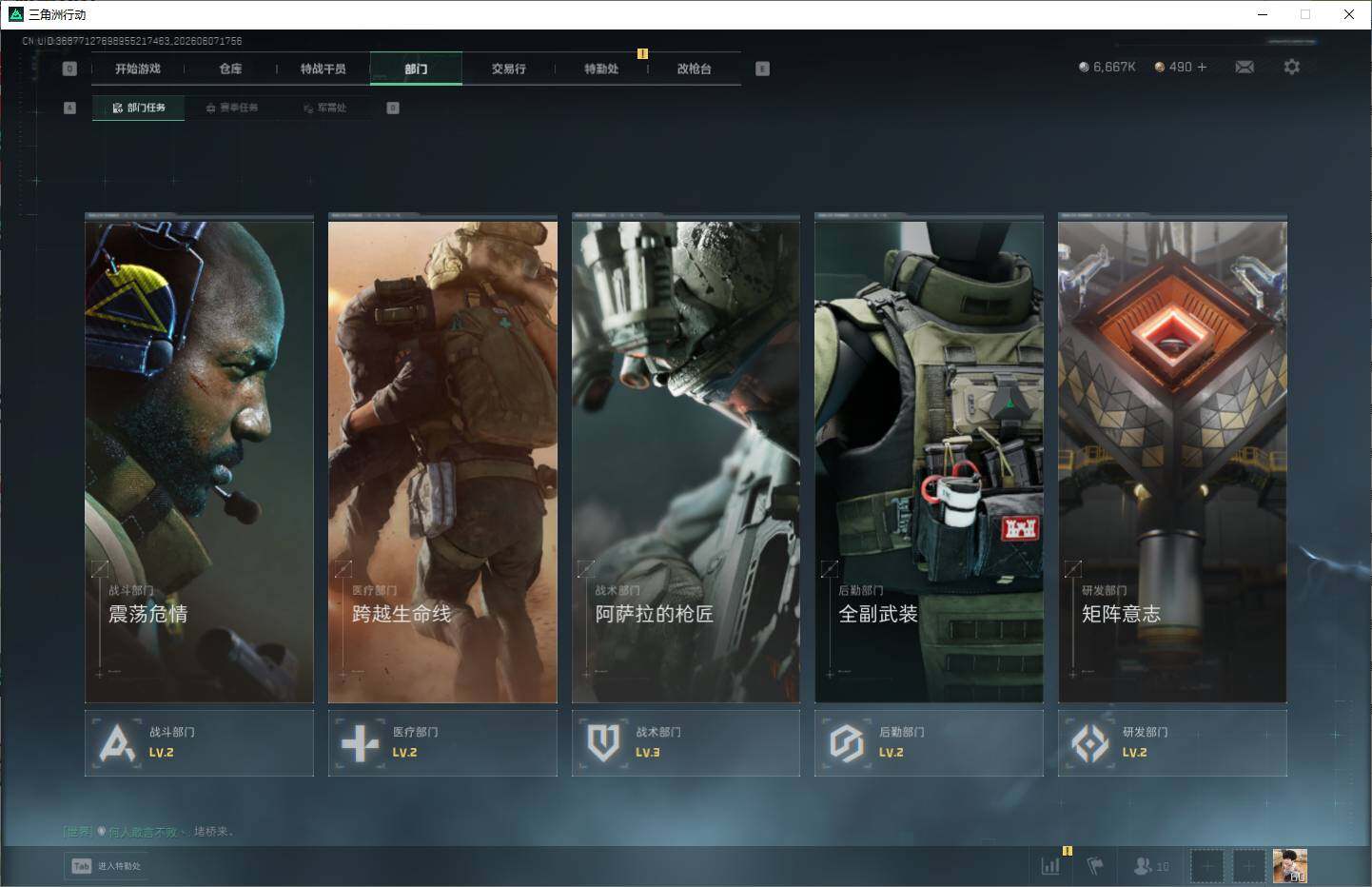Viewport: 1372px width, 887px height.
Task: Open the 军需处 sub-tab
Action: pos(325,108)
